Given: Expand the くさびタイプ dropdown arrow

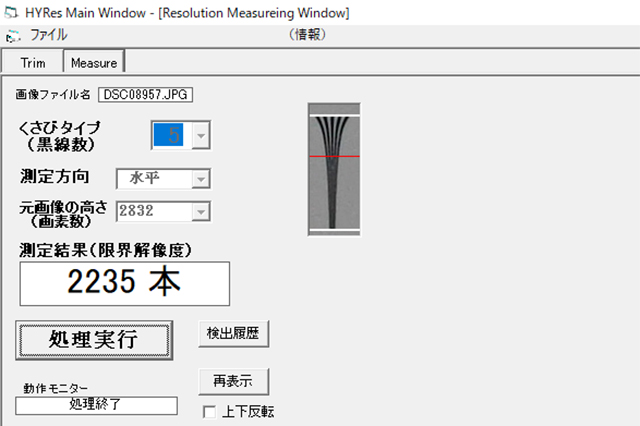Looking at the screenshot, I should pos(199,134).
